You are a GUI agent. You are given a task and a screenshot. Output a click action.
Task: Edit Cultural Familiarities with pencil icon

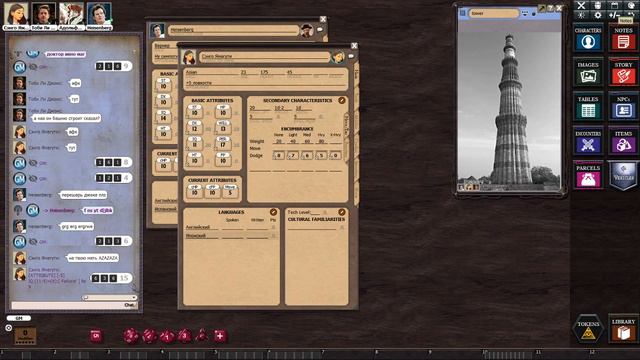point(342,212)
